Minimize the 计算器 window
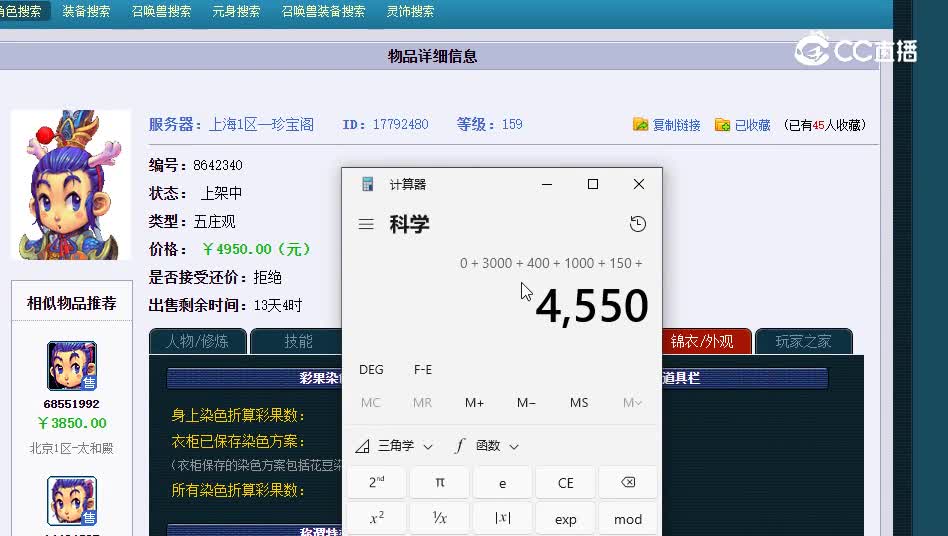The height and width of the screenshot is (536, 948). pyautogui.click(x=547, y=184)
